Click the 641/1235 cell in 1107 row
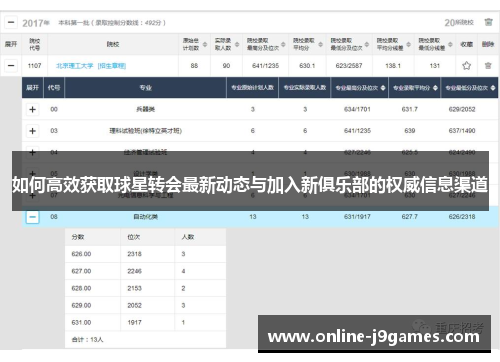Viewport: 500px width, 362px height. [x=265, y=66]
